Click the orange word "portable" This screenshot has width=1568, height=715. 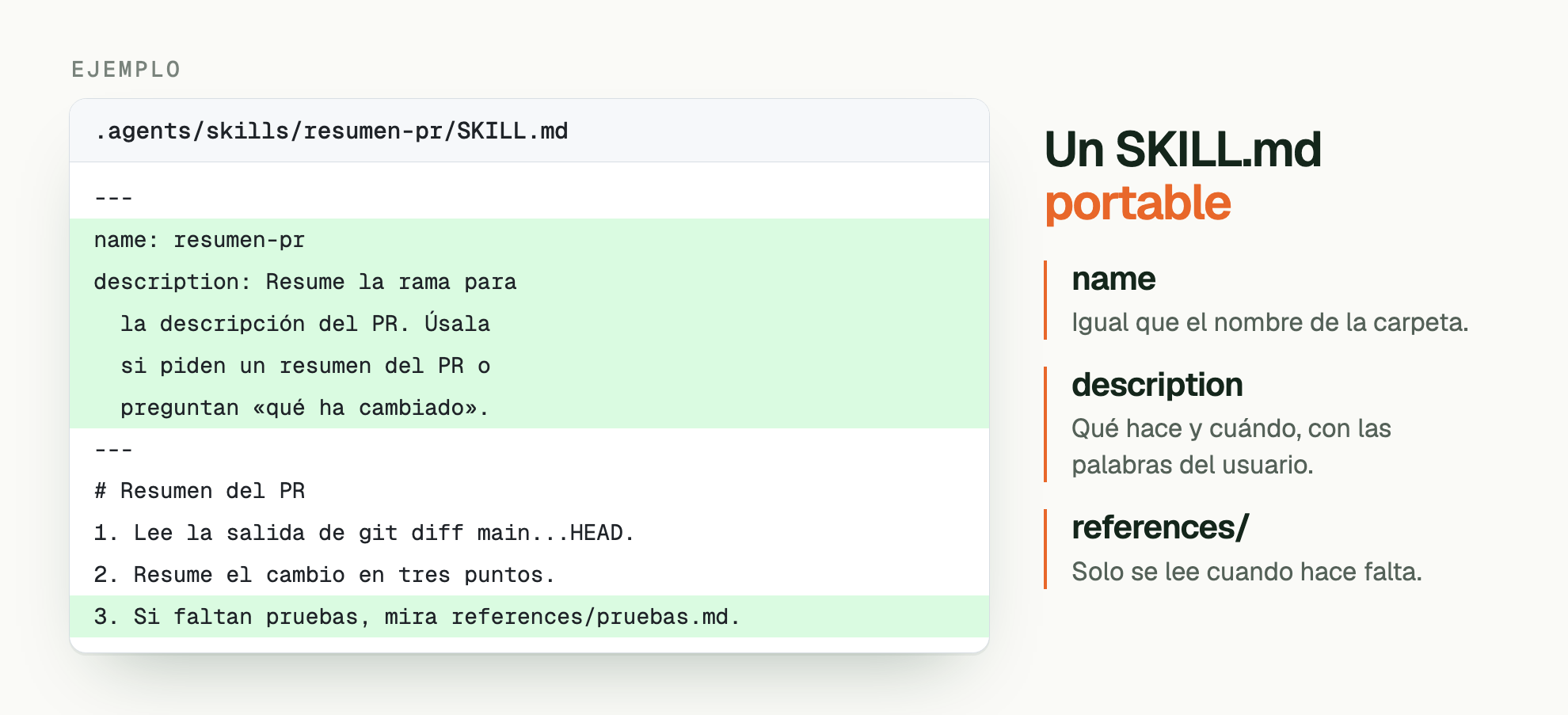pyautogui.click(x=1138, y=203)
